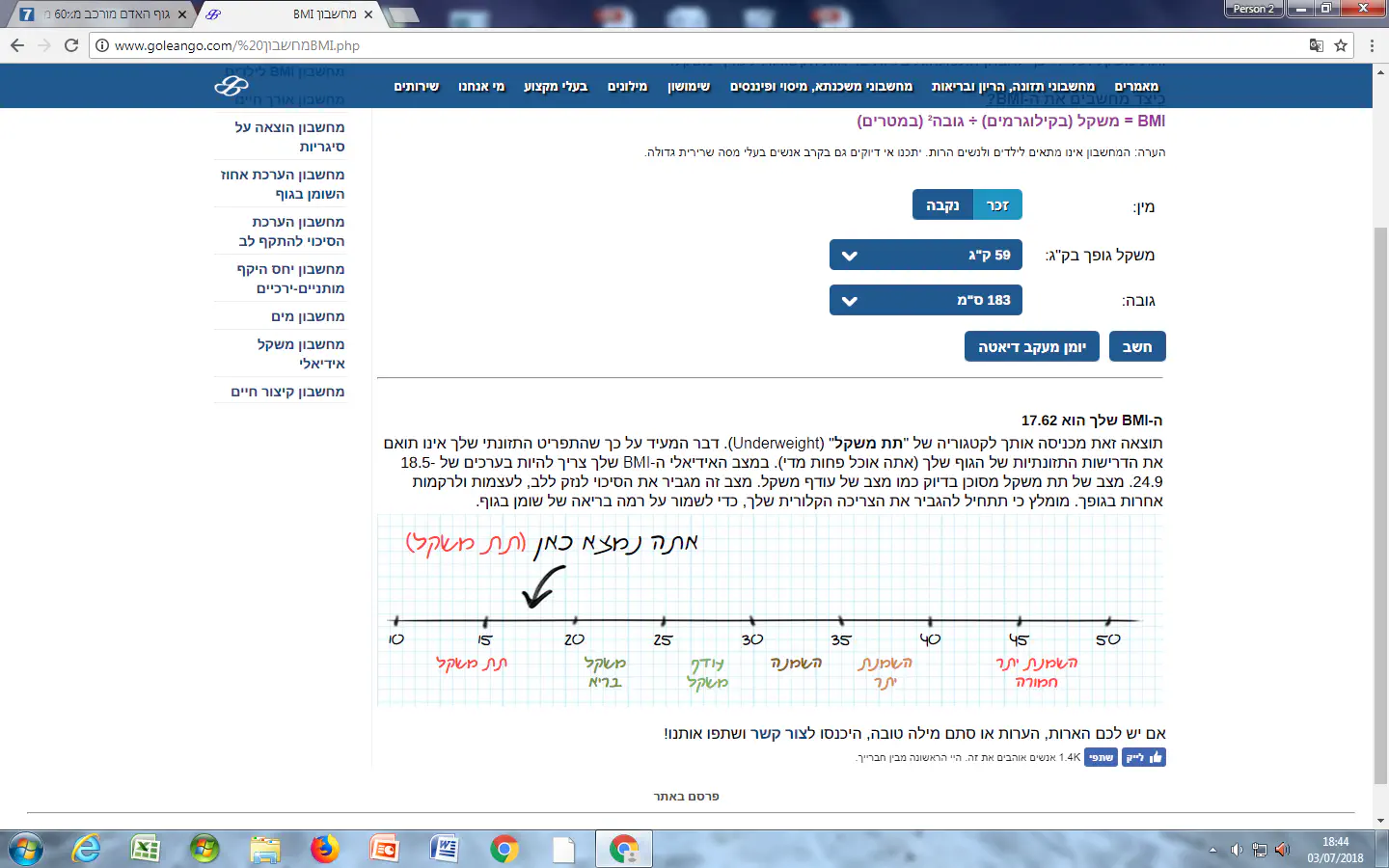The height and width of the screenshot is (868, 1389).
Task: Open the מילונים navigation menu item
Action: pyautogui.click(x=627, y=87)
